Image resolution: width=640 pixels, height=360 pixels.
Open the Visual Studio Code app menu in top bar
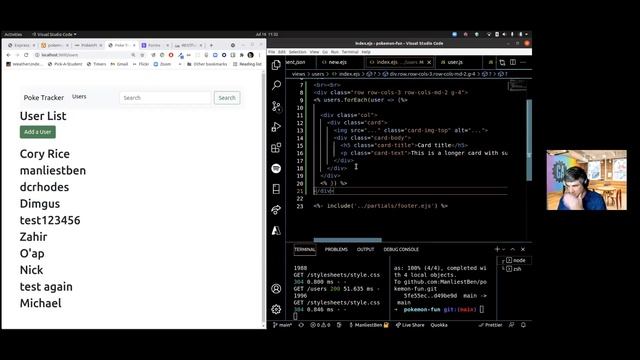(54, 34)
